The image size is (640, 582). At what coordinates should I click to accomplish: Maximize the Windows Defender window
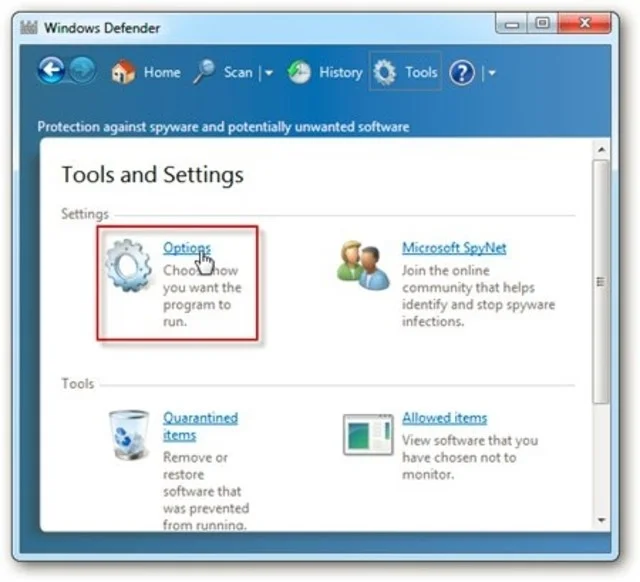[542, 23]
